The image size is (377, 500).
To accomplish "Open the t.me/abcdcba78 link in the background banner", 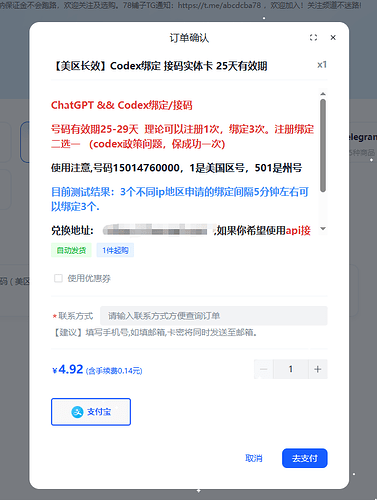I will coord(219,5).
